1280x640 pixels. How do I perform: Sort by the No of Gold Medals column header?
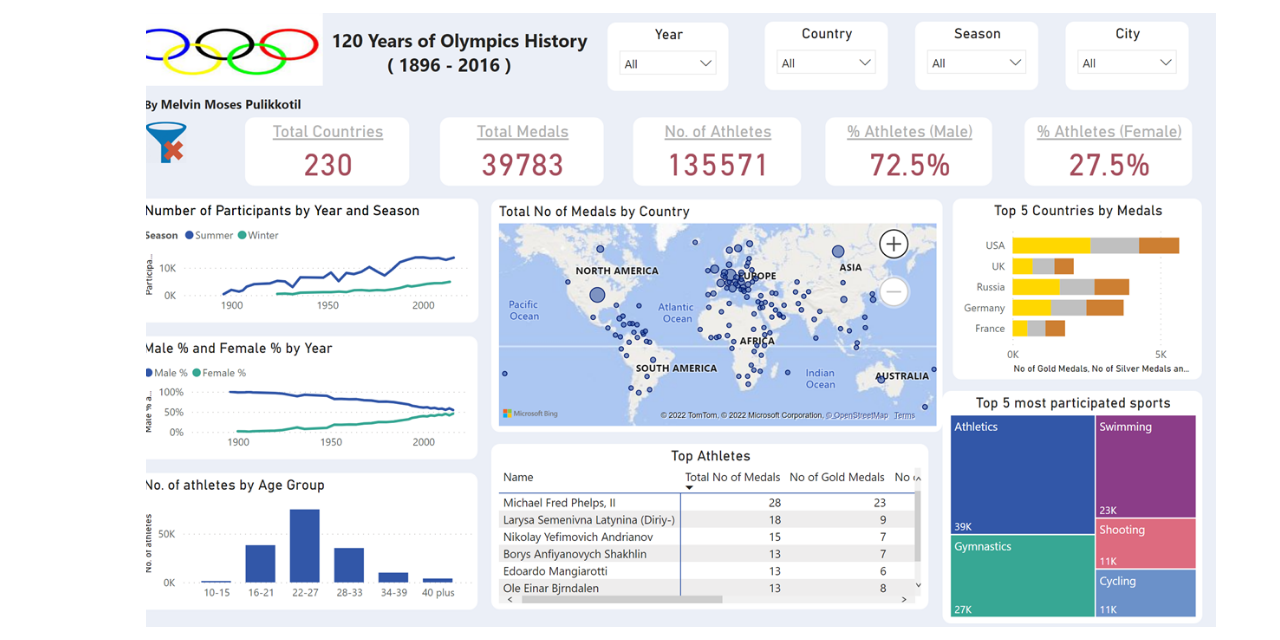point(836,477)
